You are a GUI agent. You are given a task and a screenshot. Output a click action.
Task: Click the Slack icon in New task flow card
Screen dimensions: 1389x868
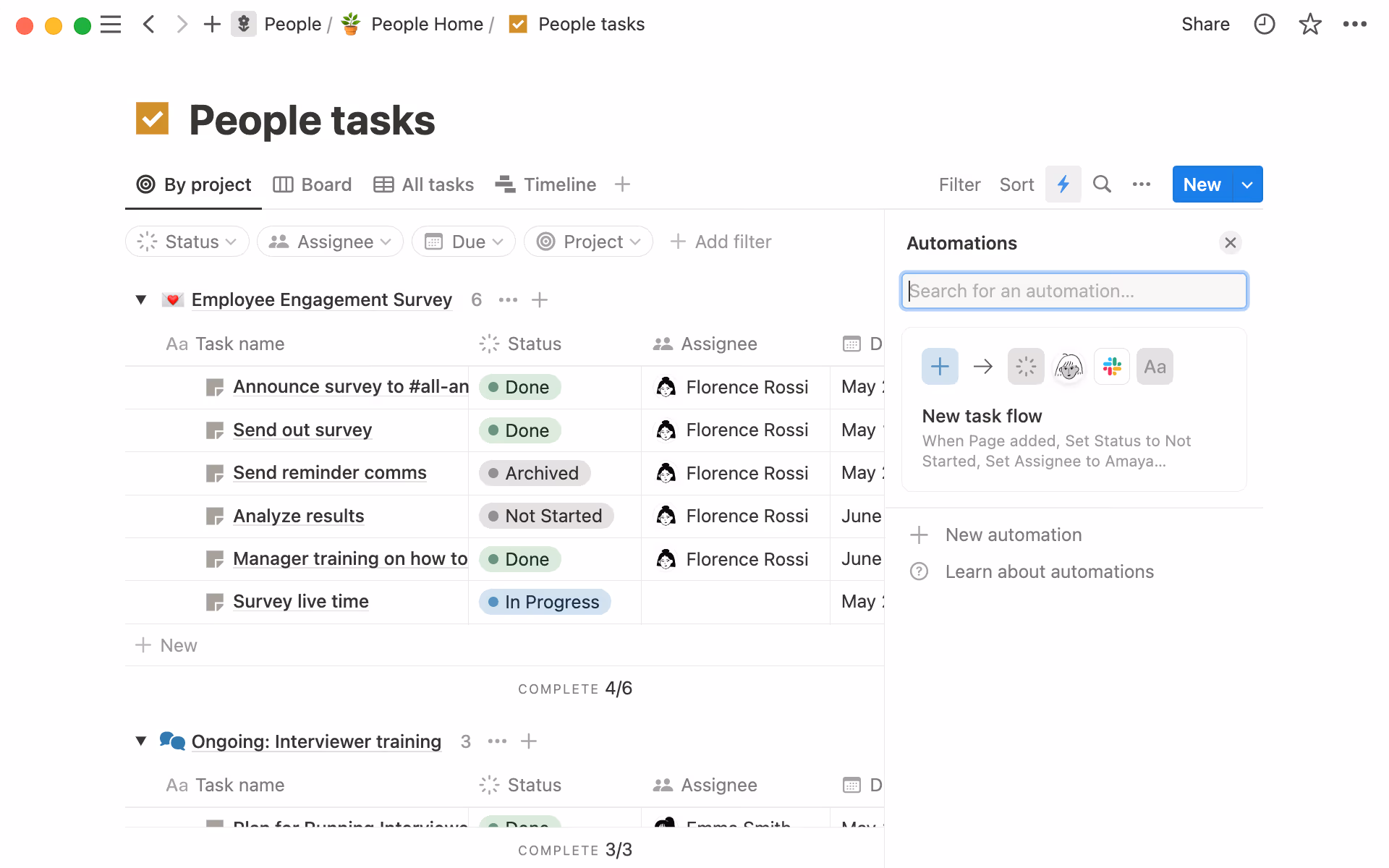click(1111, 366)
